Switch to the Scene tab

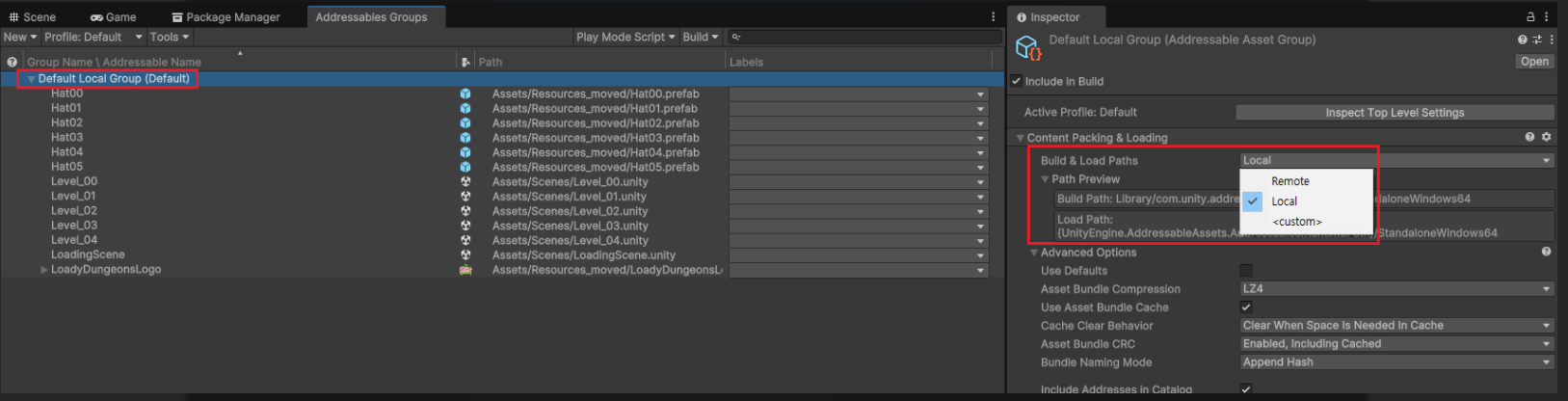click(33, 17)
